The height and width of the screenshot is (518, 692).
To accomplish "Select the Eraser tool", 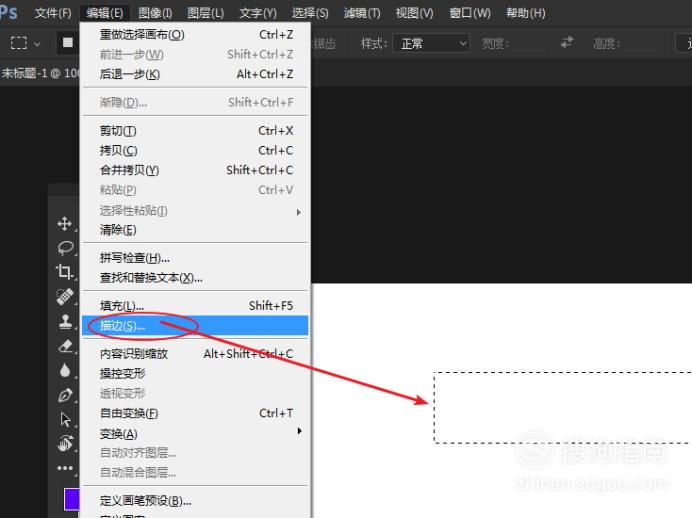I will coord(65,346).
